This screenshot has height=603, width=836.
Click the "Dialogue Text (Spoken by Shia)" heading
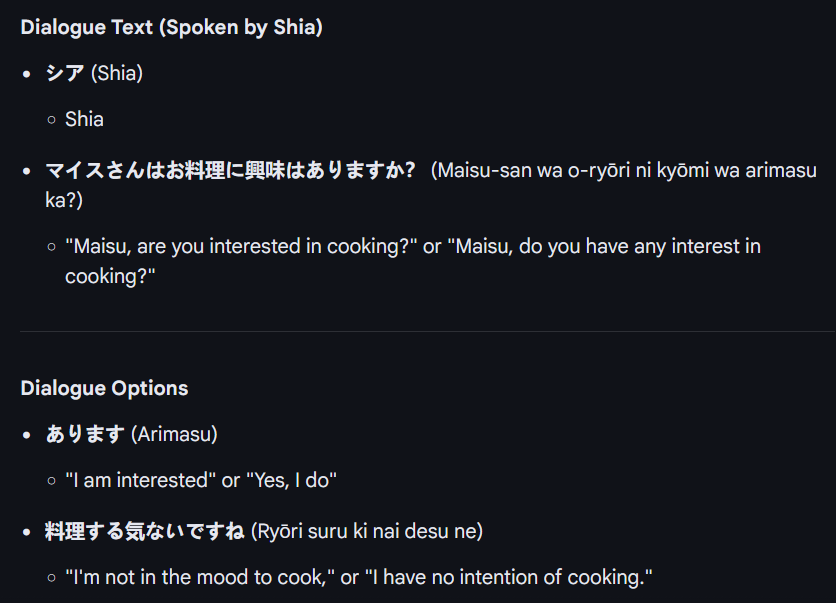[x=171, y=28]
